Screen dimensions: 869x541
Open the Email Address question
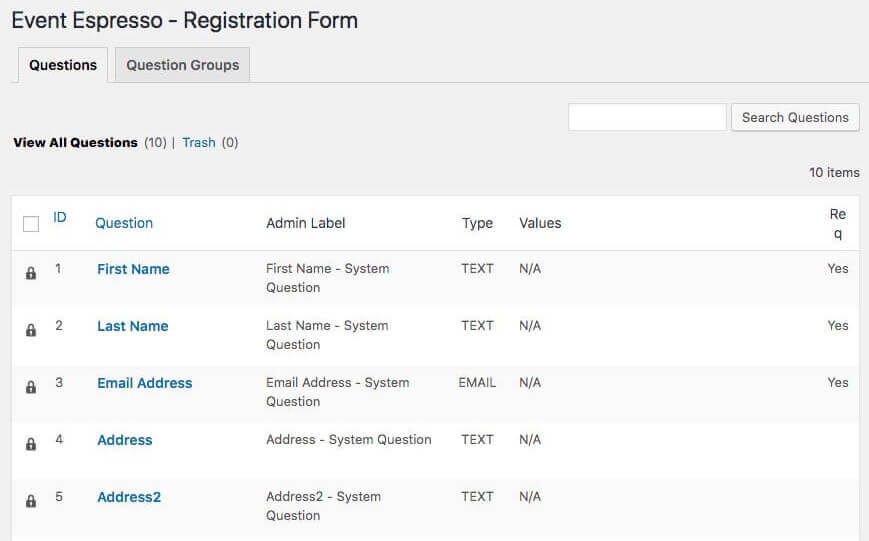[145, 383]
